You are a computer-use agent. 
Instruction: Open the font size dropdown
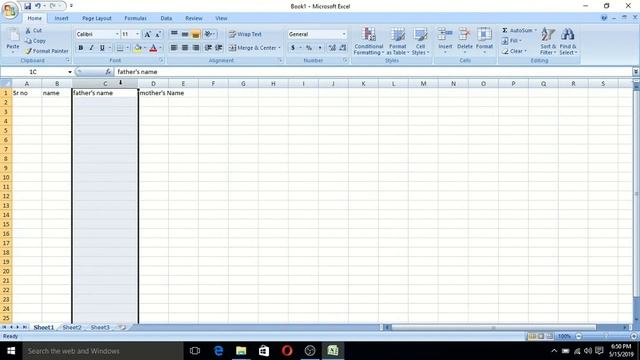tap(138, 34)
